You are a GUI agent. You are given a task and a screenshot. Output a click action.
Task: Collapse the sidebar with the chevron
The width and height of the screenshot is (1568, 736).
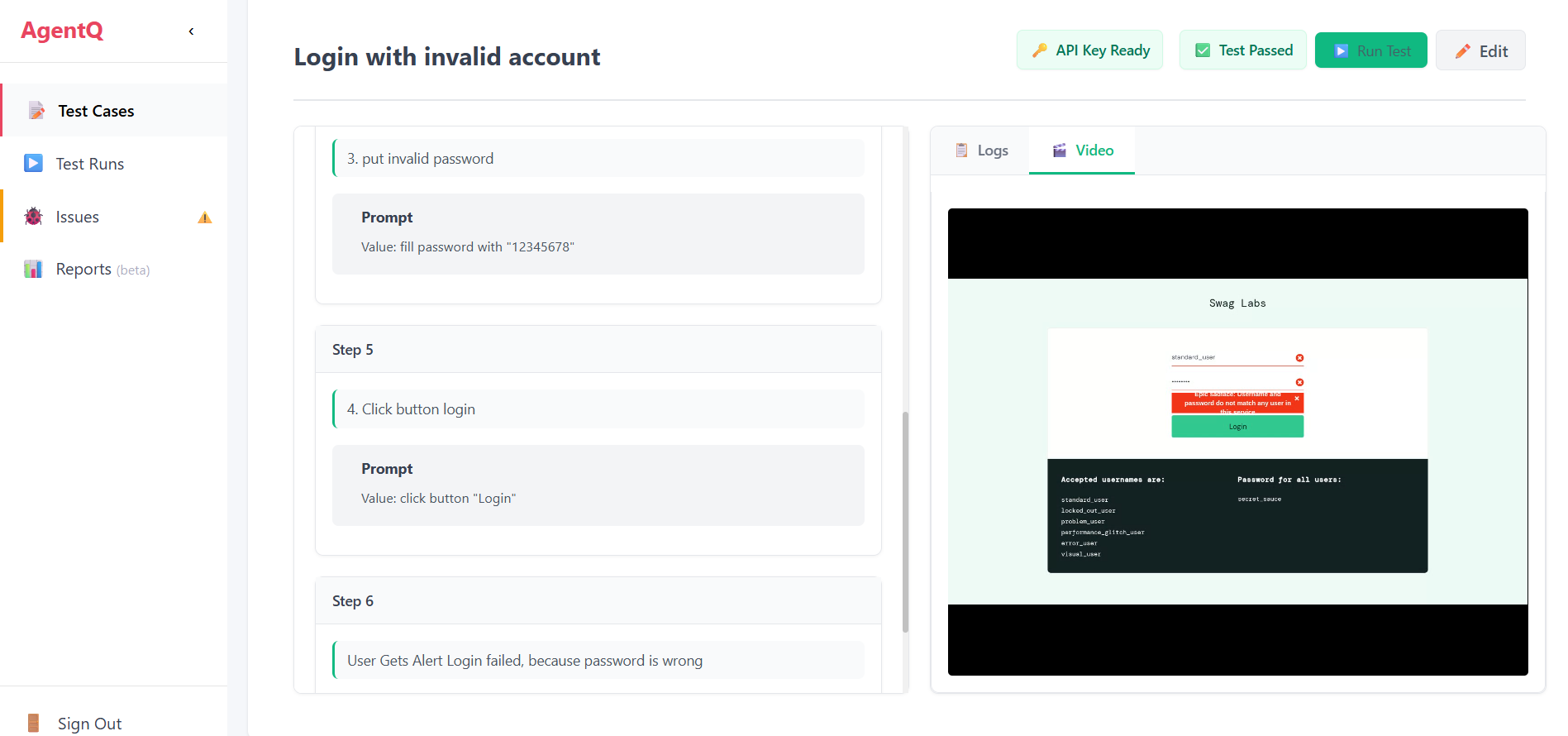click(x=191, y=31)
